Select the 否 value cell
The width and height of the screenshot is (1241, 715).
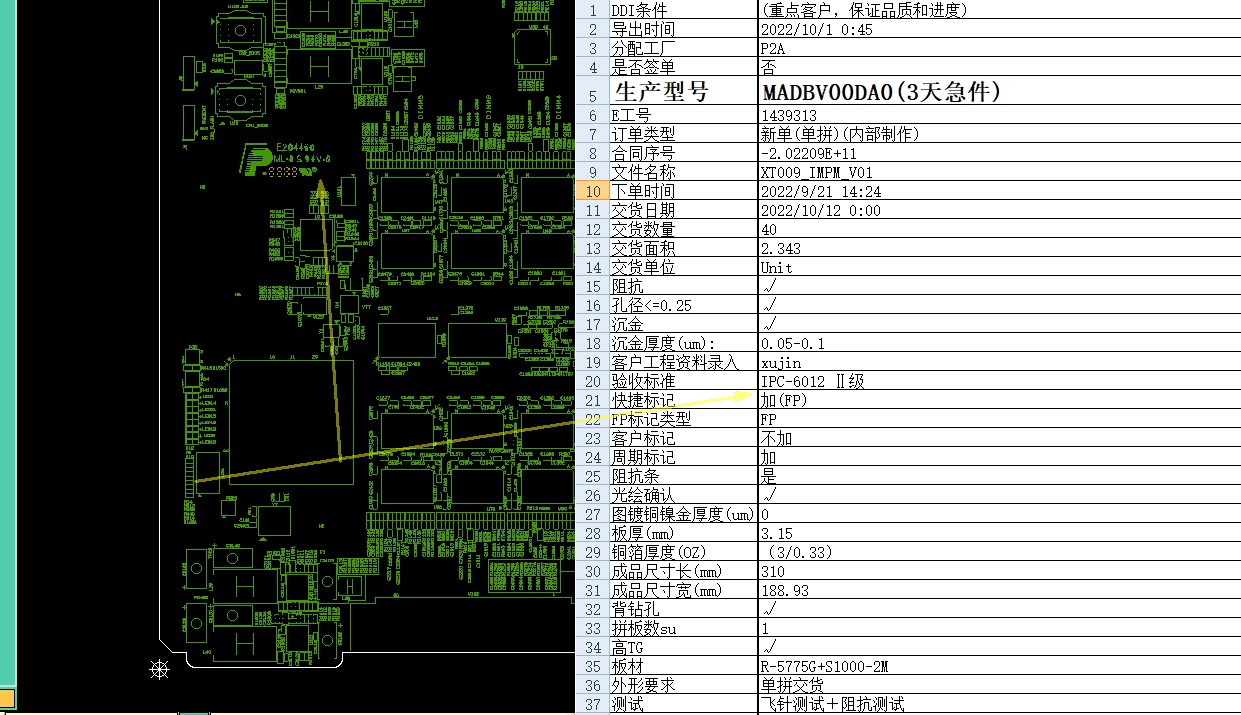999,67
